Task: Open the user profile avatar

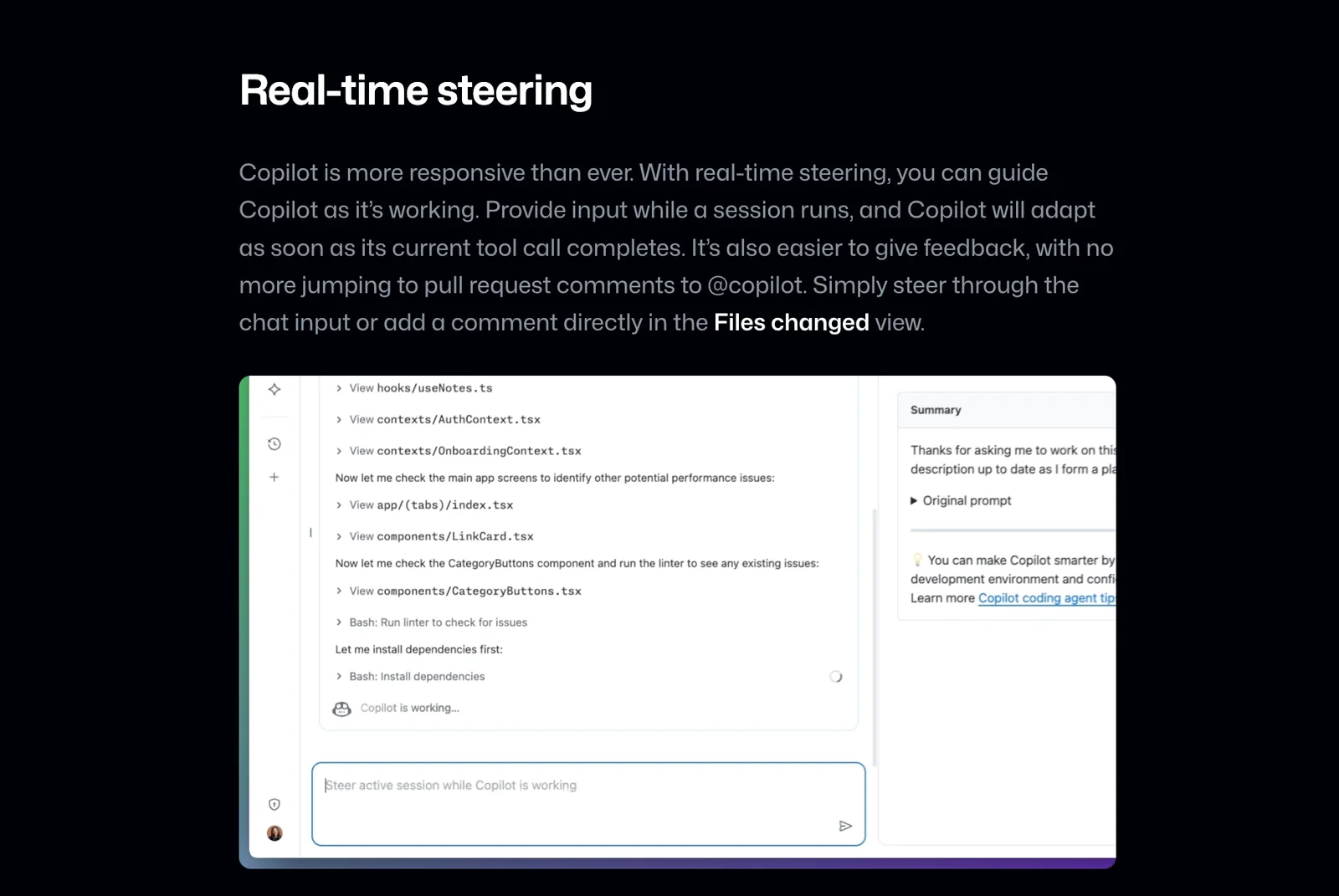Action: (x=274, y=833)
